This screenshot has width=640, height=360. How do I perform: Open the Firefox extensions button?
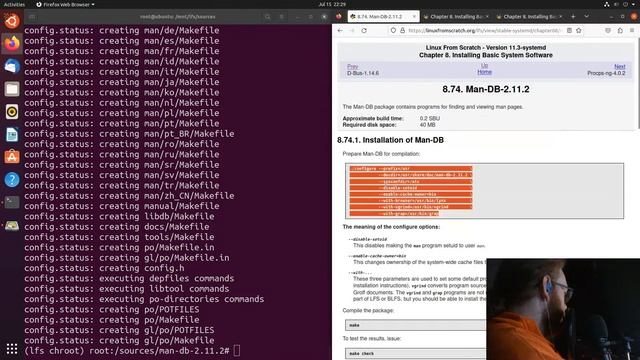click(620, 31)
